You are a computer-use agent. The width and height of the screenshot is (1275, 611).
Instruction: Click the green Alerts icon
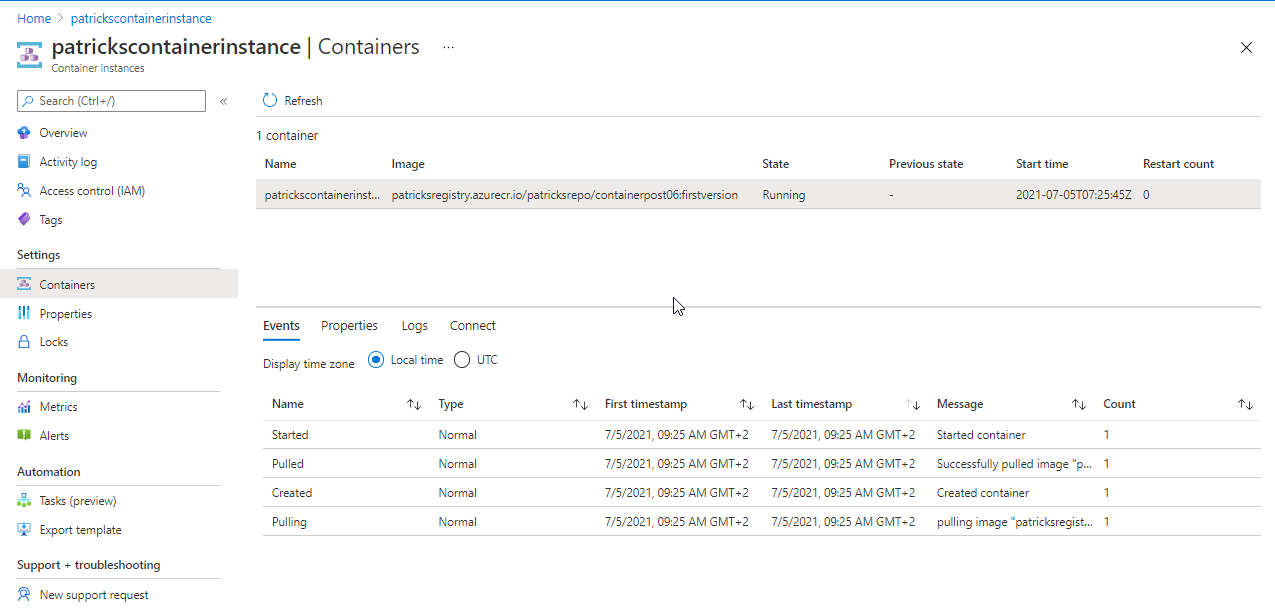click(x=24, y=436)
